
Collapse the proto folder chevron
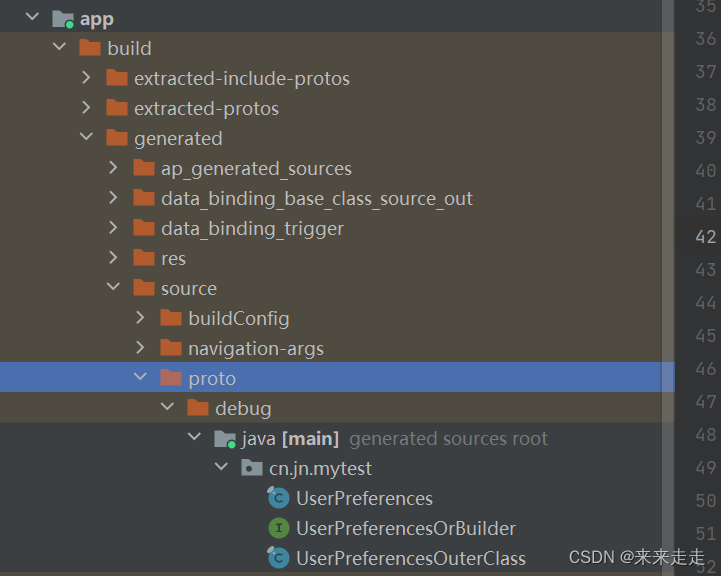coord(140,376)
